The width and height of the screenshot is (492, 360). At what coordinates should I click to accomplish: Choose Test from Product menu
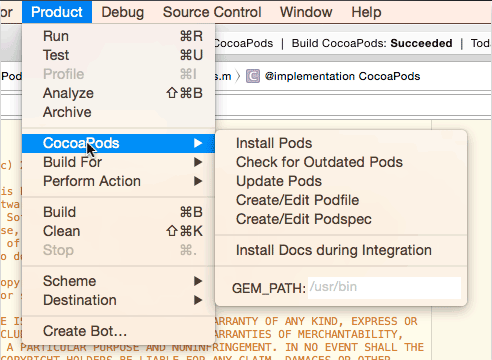[118, 55]
